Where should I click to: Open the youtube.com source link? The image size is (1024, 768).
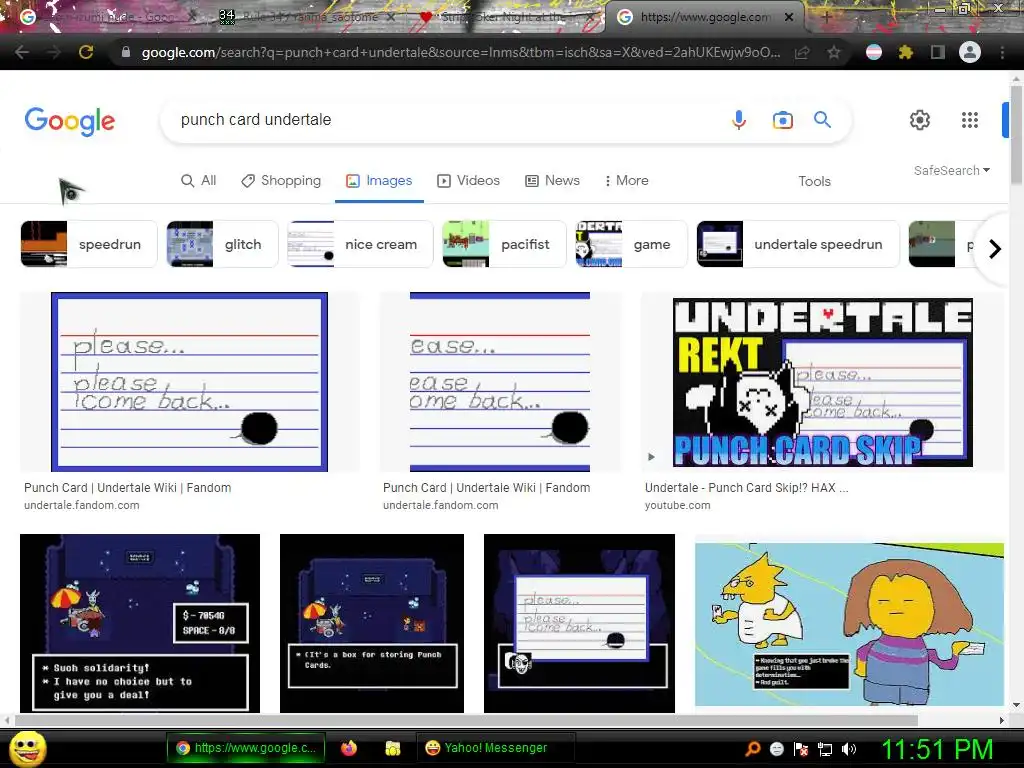coord(677,505)
